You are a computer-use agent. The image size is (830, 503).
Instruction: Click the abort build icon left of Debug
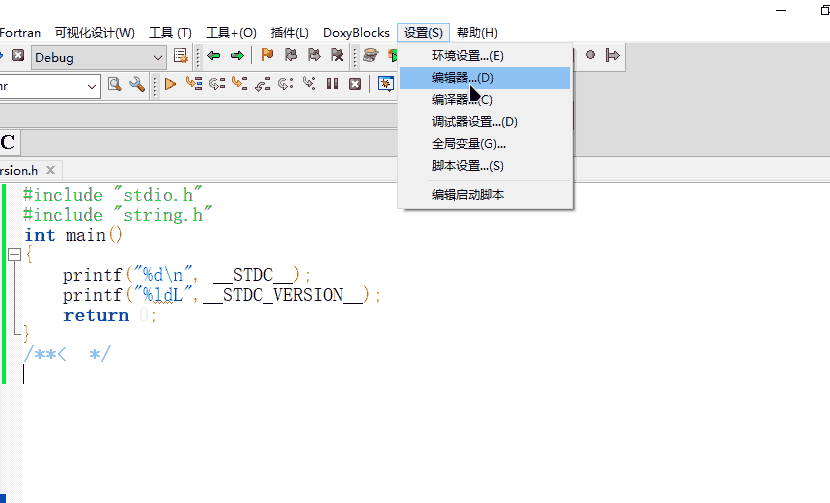click(18, 55)
